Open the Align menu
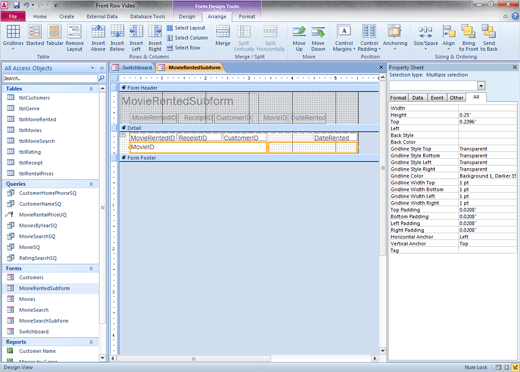The height and width of the screenshot is (372, 520). click(x=449, y=38)
